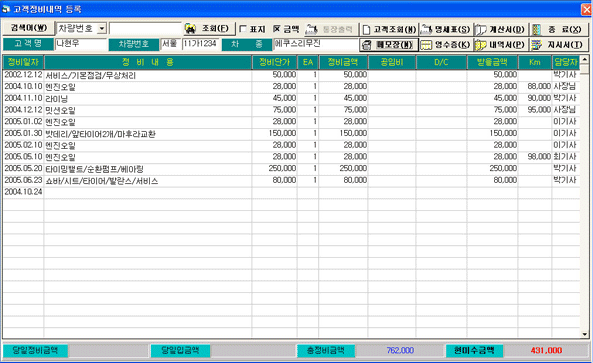Click the 검색어(W) button
Image resolution: width=593 pixels, height=363 pixels.
tap(29, 28)
